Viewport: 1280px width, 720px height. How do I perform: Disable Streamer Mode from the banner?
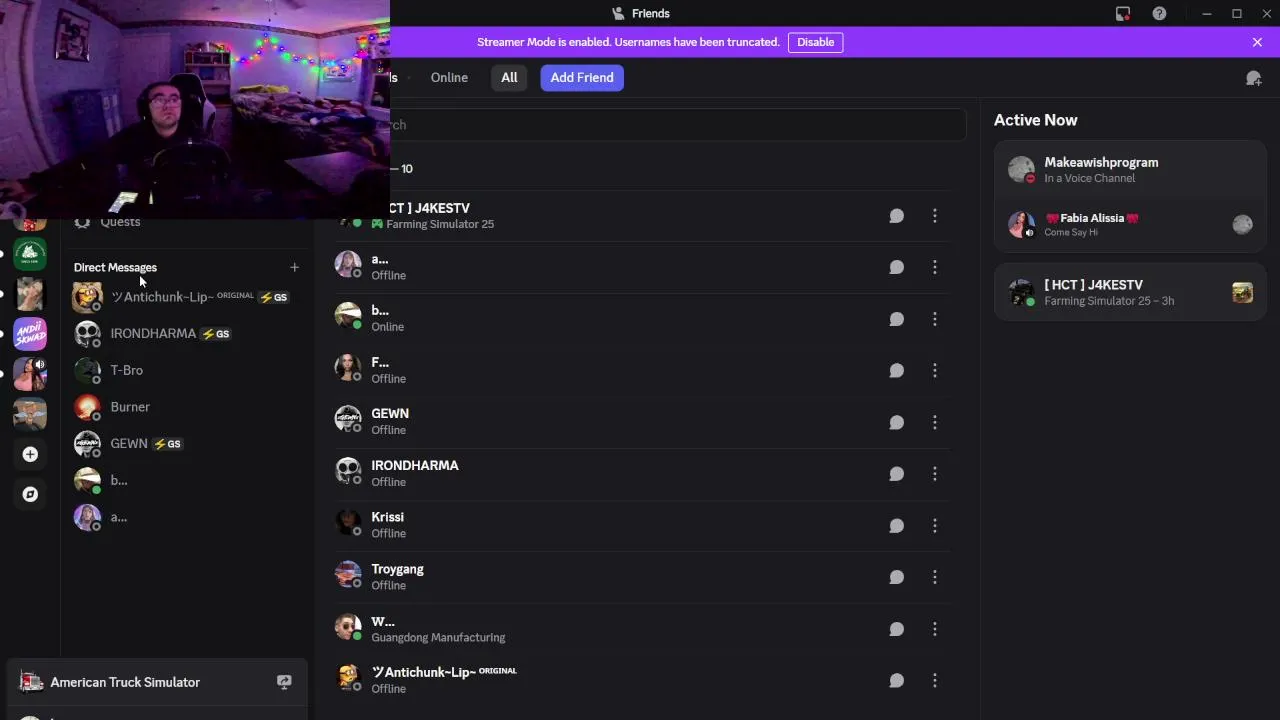click(815, 42)
